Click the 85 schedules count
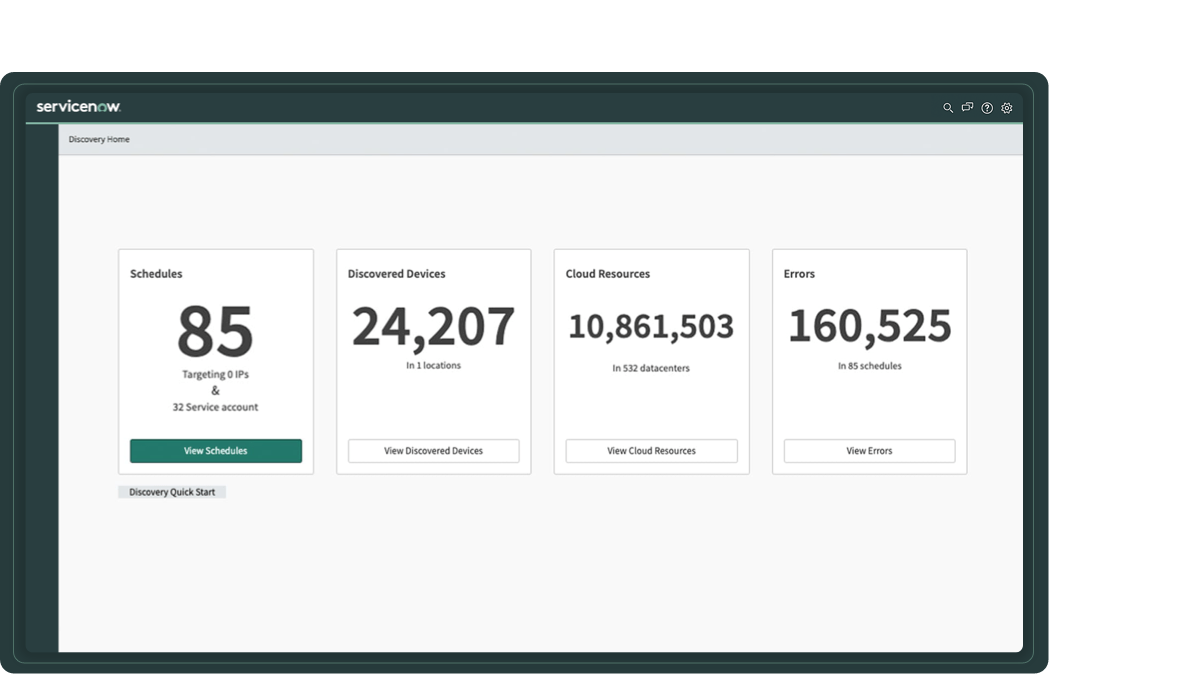This screenshot has width=1200, height=675. coord(215,327)
